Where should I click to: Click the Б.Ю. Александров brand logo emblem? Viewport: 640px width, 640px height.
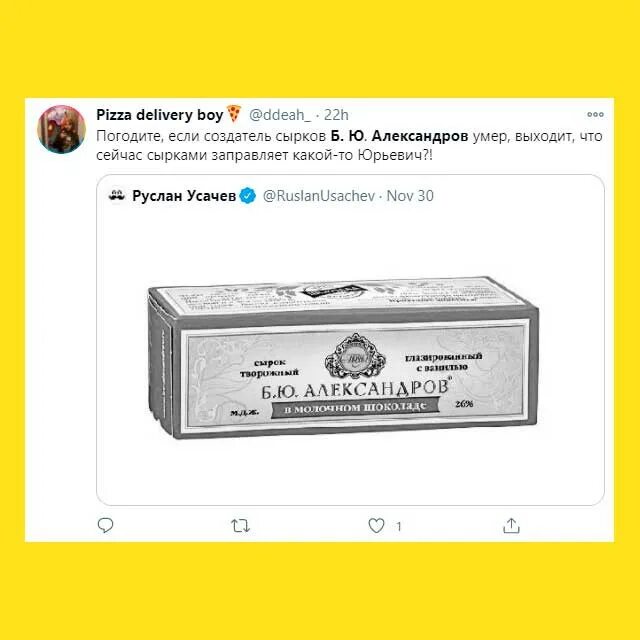click(355, 356)
